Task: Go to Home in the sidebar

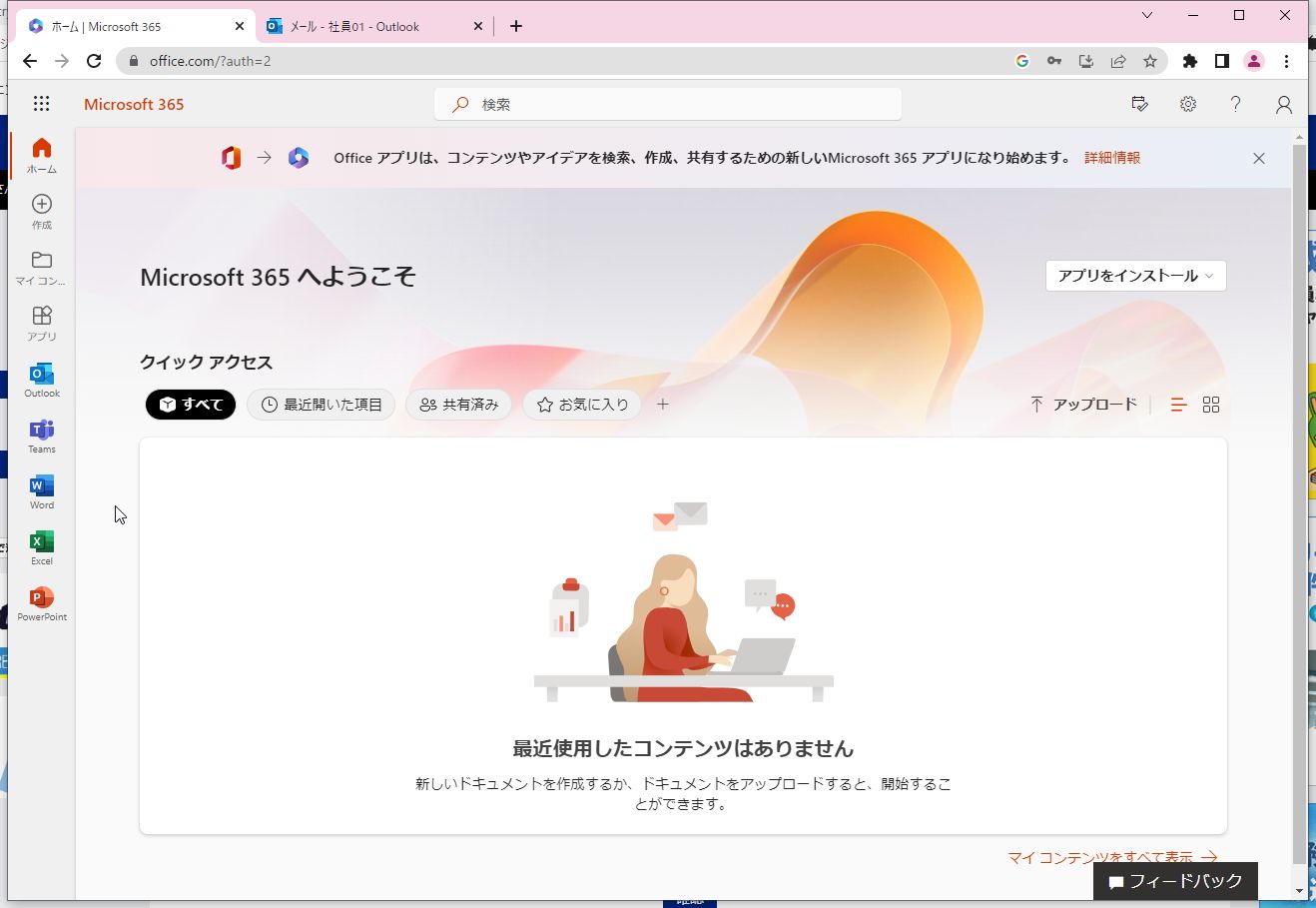Action: (42, 156)
